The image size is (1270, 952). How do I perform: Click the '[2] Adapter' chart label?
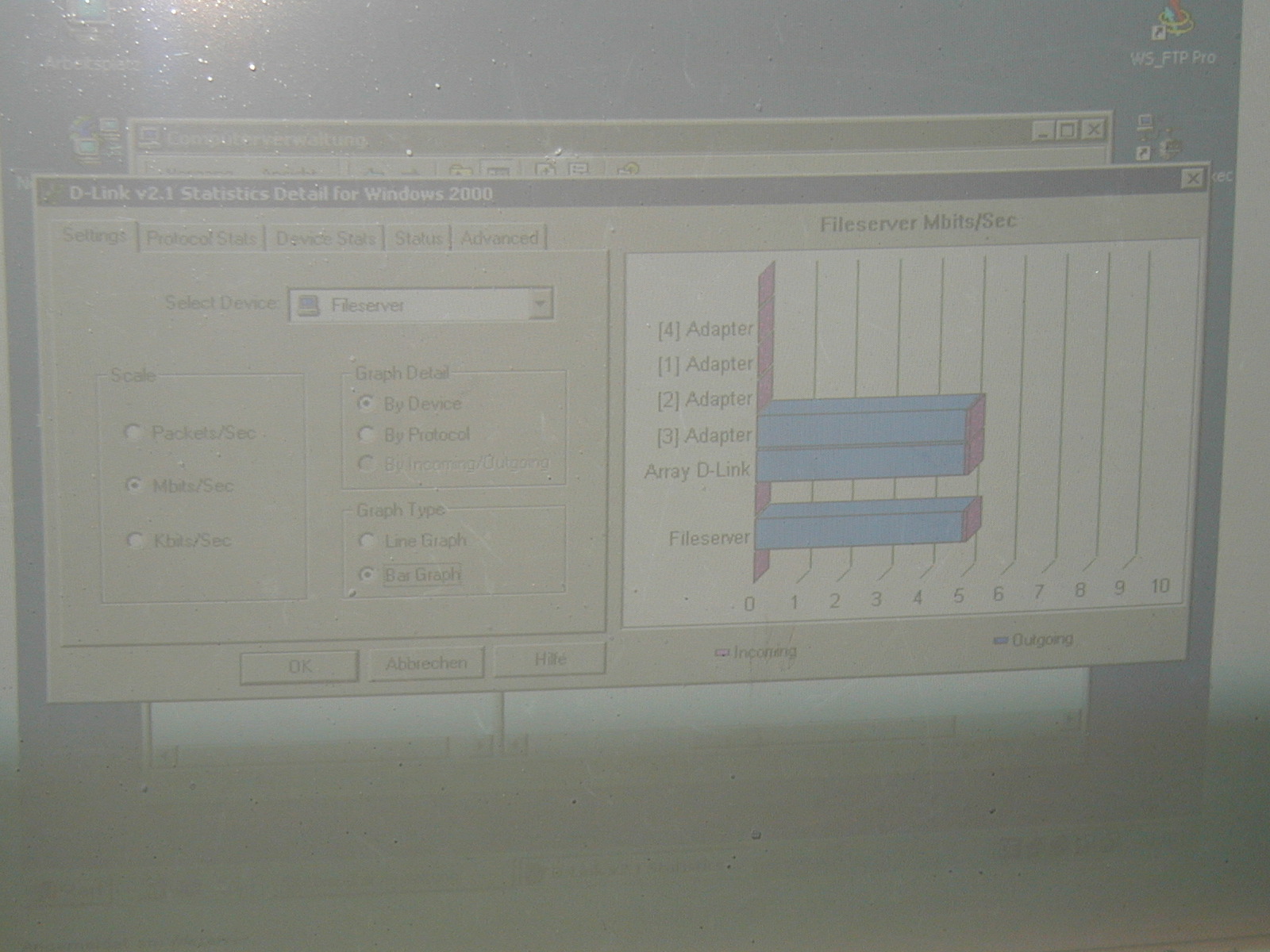coord(704,400)
